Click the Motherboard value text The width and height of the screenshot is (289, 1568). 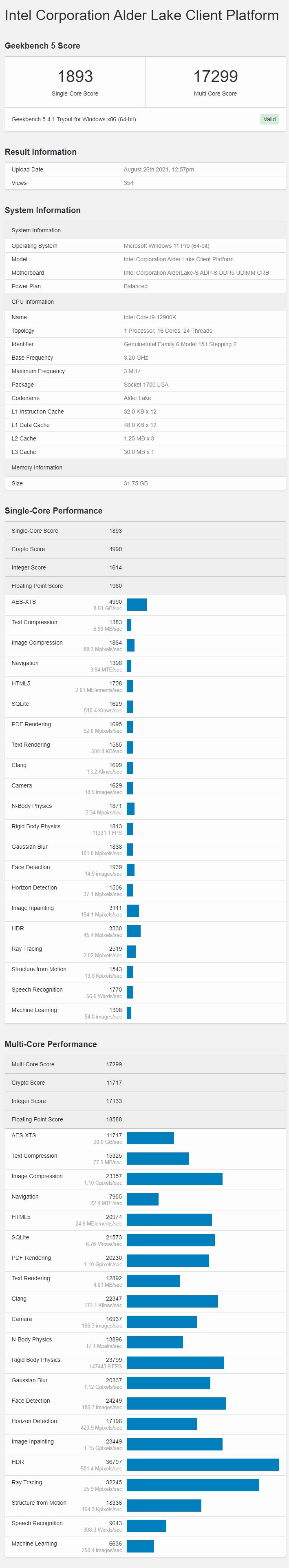(196, 273)
